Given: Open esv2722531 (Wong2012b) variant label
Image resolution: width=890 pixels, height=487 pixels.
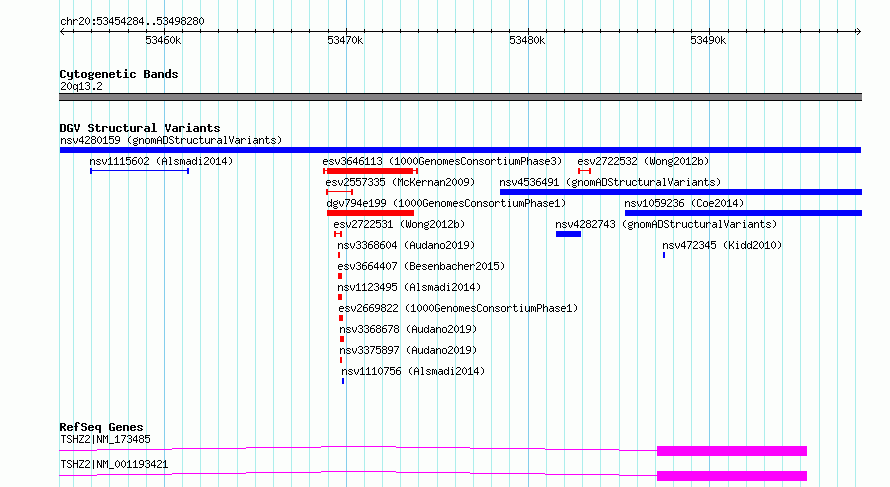Looking at the screenshot, I should pyautogui.click(x=399, y=224).
